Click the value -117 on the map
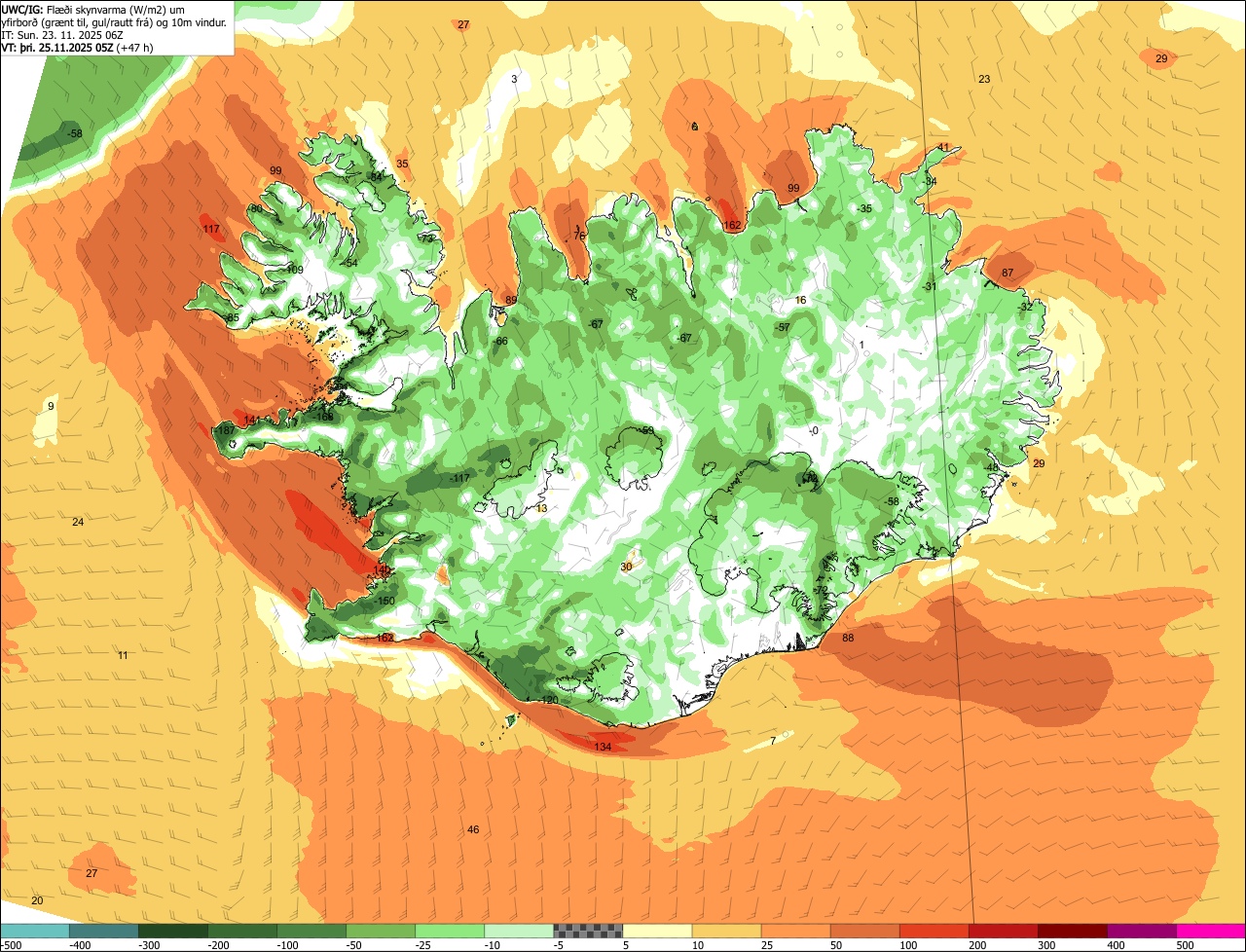This screenshot has width=1246, height=952. pyautogui.click(x=459, y=478)
